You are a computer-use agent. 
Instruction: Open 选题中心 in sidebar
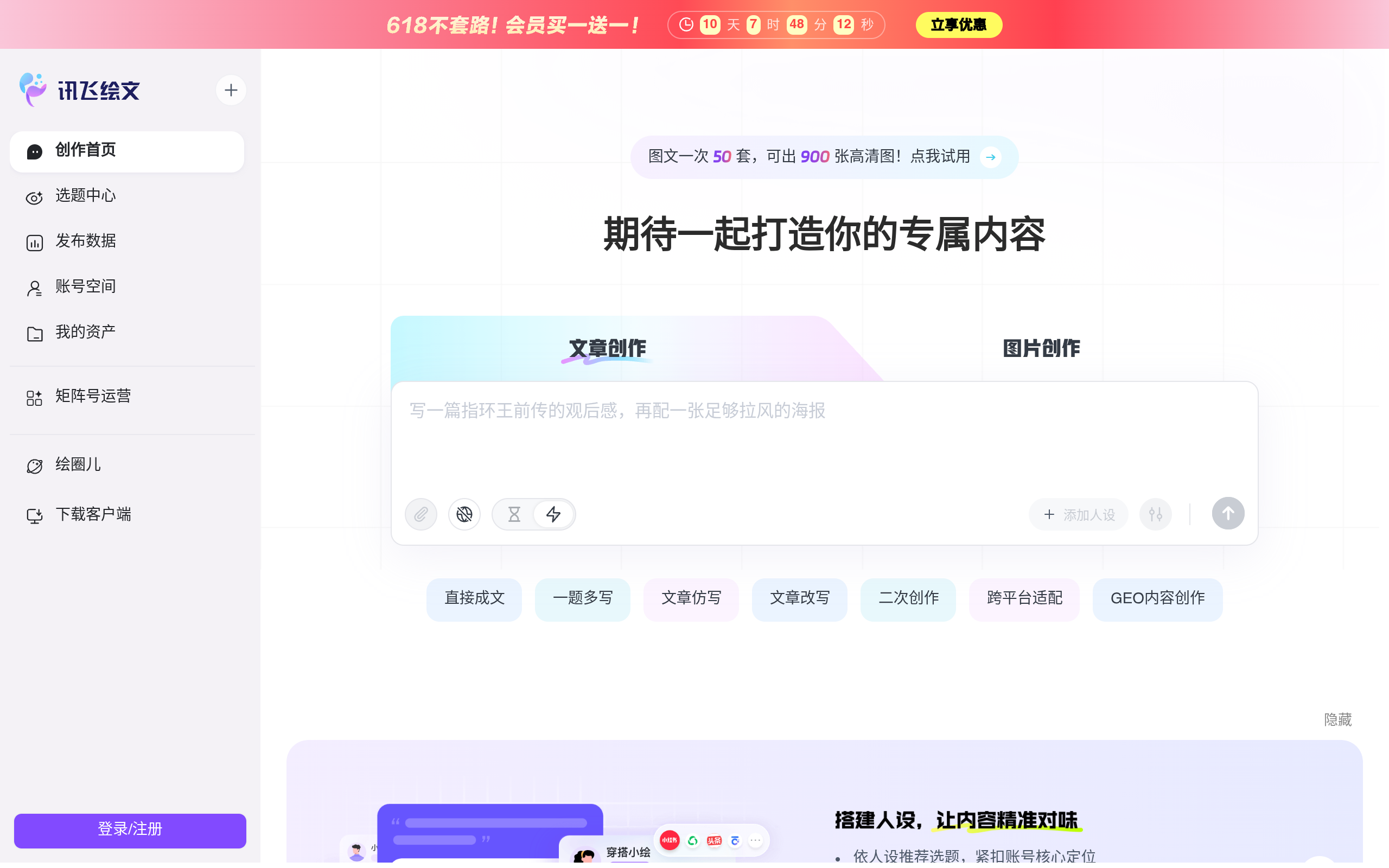pos(127,196)
